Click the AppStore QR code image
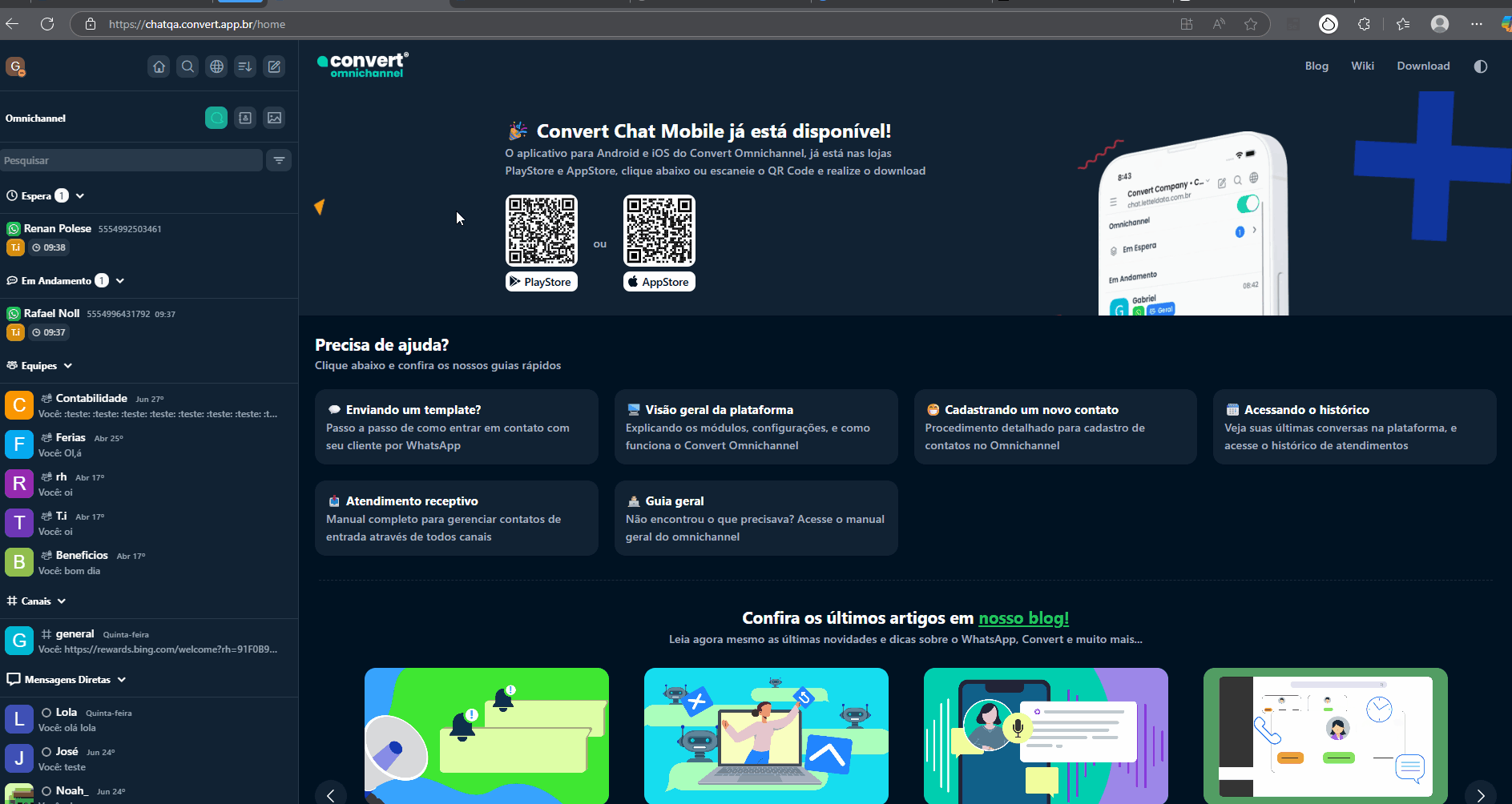Viewport: 1512px width, 804px height. (659, 231)
